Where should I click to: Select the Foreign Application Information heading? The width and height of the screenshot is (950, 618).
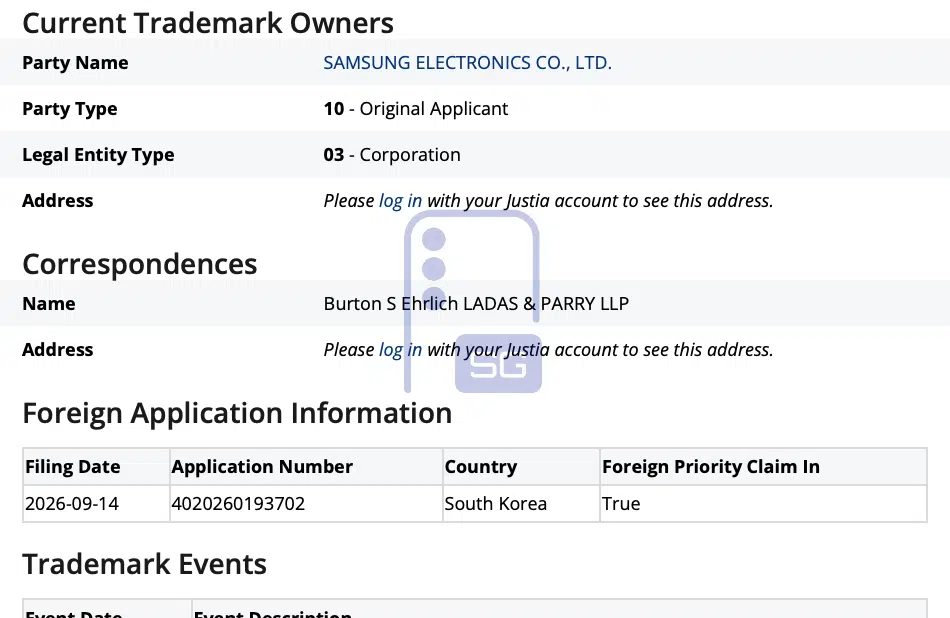[x=238, y=413]
